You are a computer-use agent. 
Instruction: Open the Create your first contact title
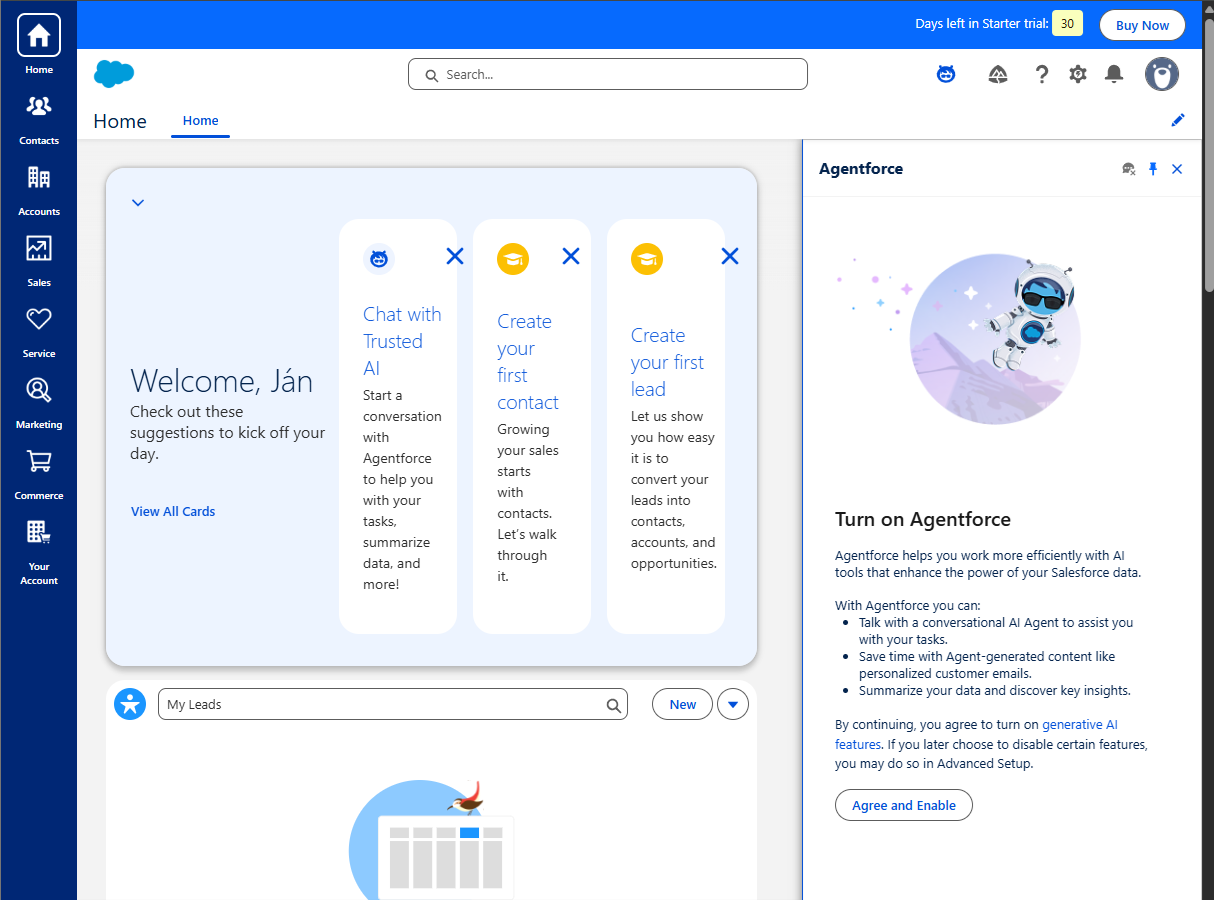[528, 362]
